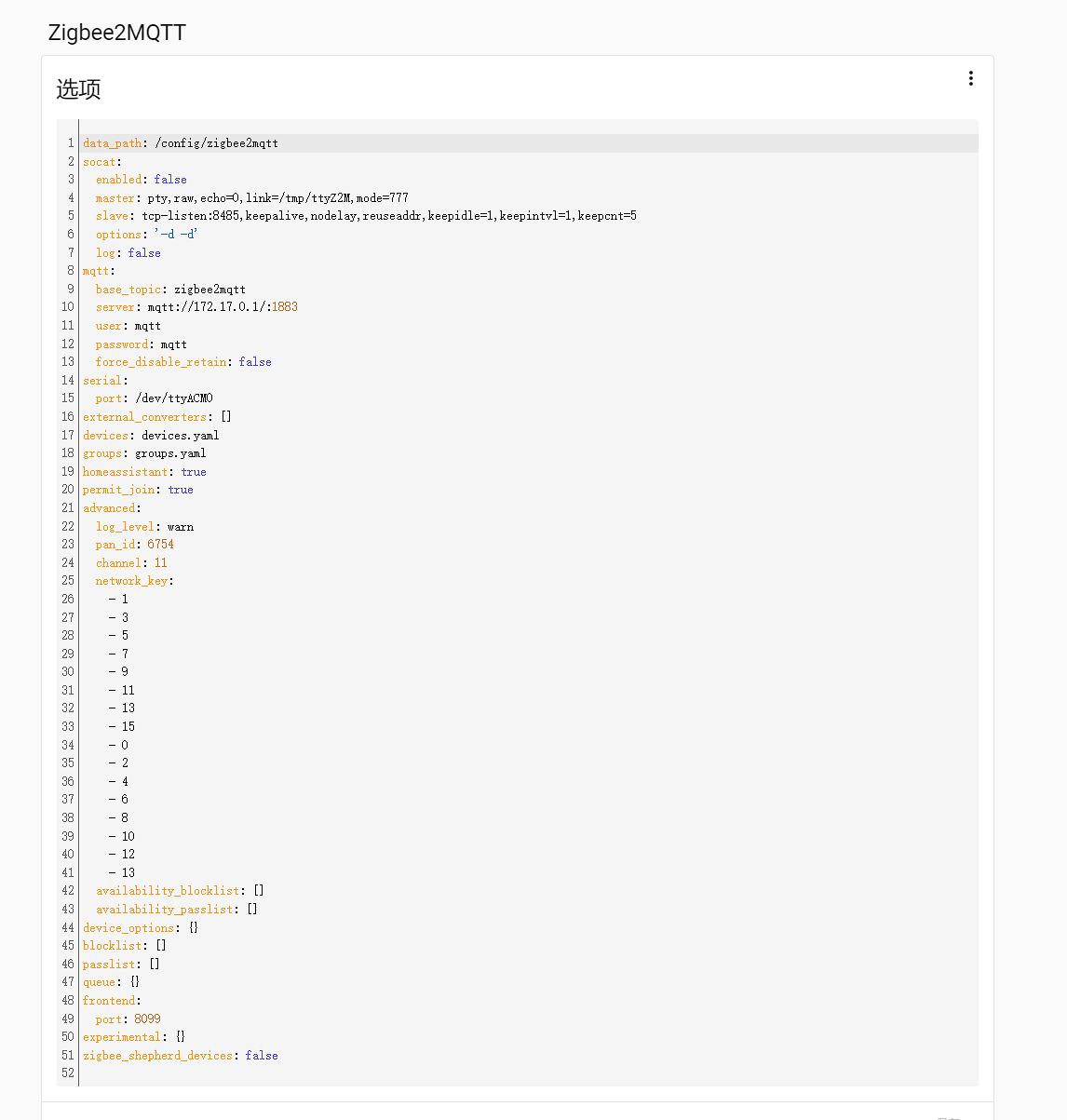1067x1120 pixels.
Task: Click the availability_blocklist empty list
Action: (259, 891)
